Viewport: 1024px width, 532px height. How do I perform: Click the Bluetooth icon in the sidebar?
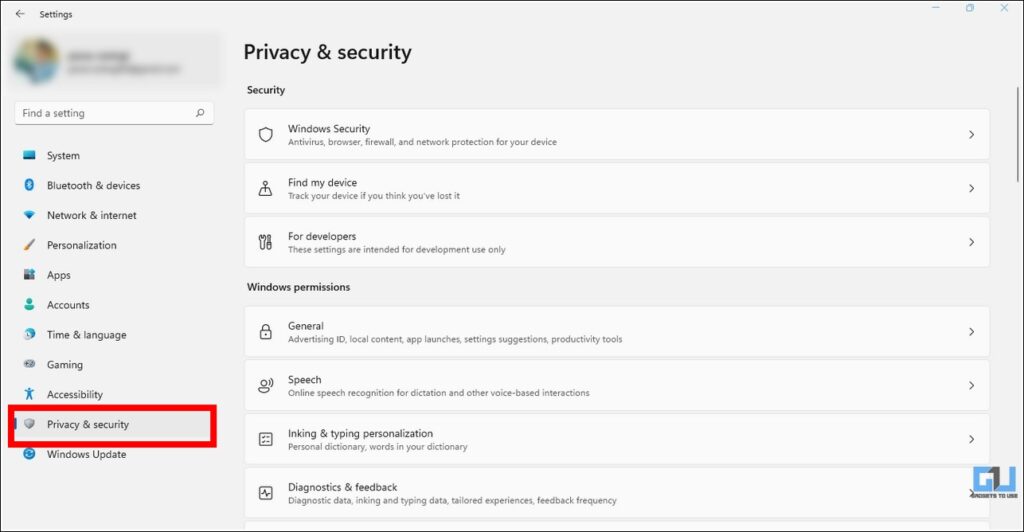[29, 185]
